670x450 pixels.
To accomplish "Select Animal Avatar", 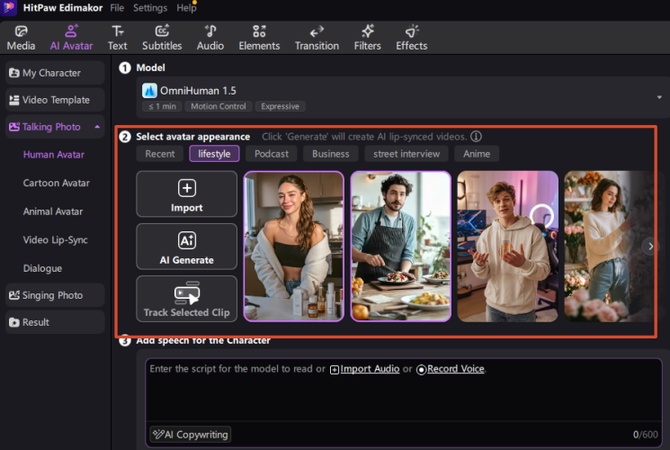I will 53,211.
